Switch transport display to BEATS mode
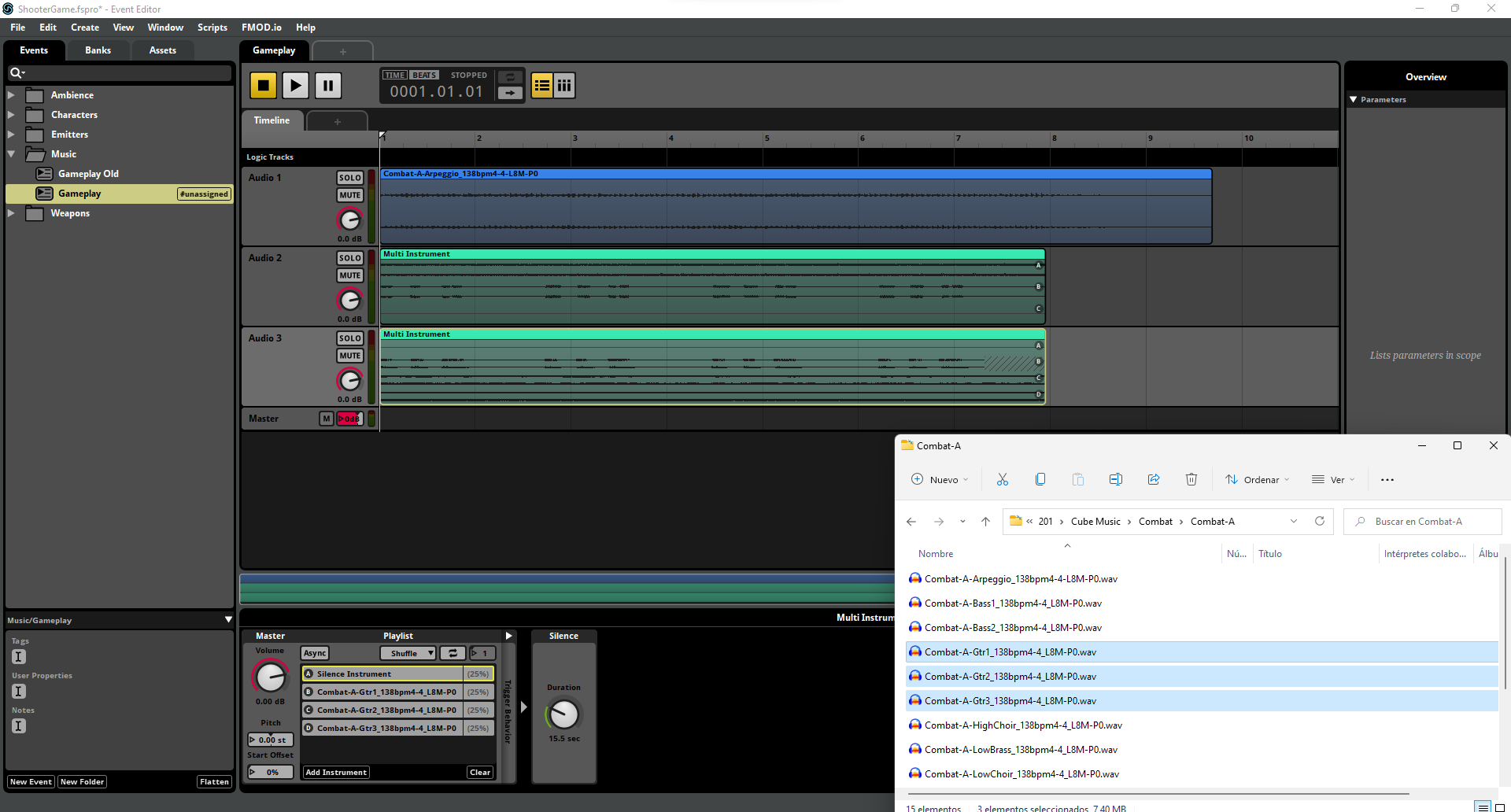 [424, 76]
